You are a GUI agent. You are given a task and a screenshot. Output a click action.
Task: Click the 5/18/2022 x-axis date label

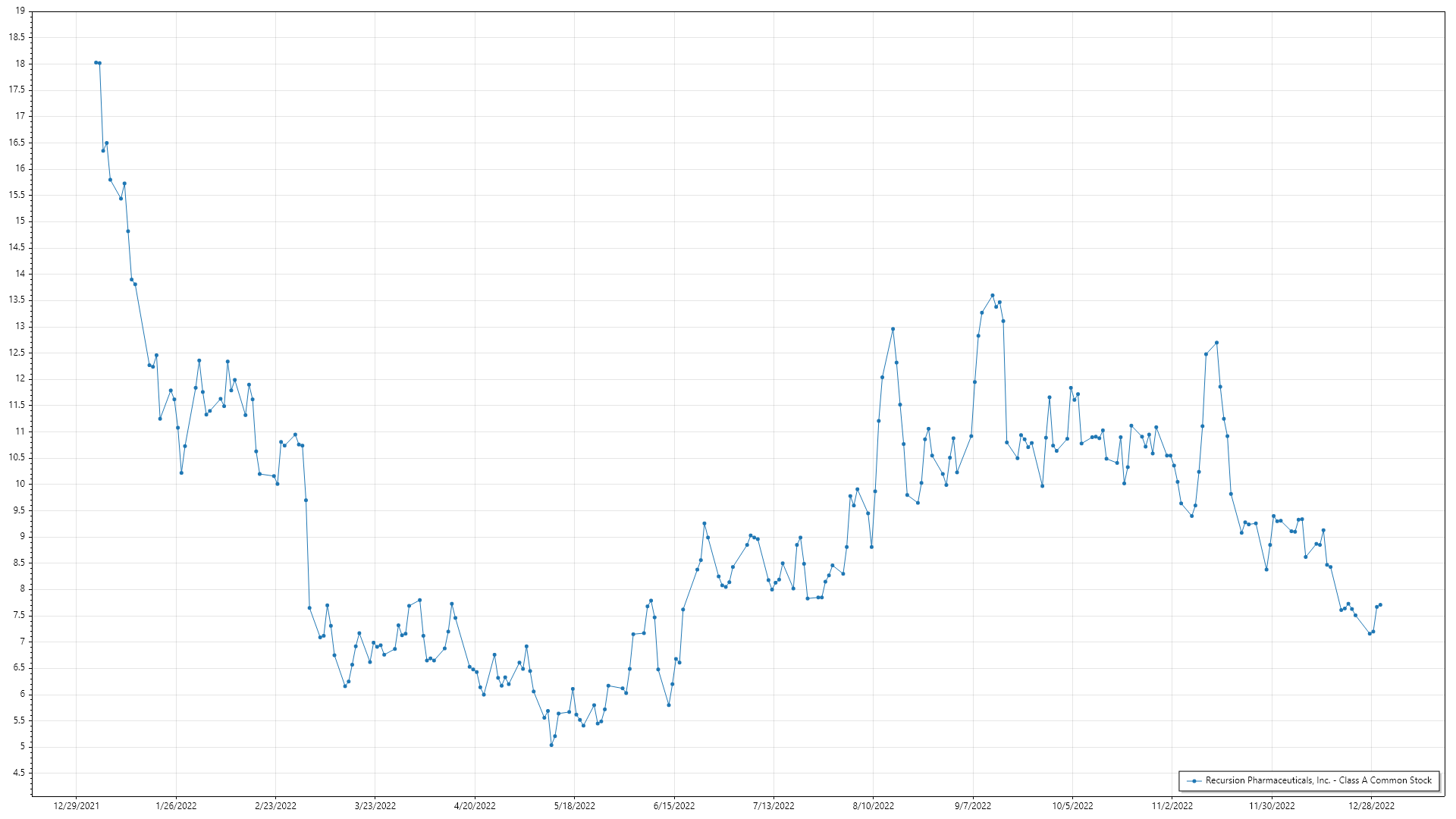(574, 806)
